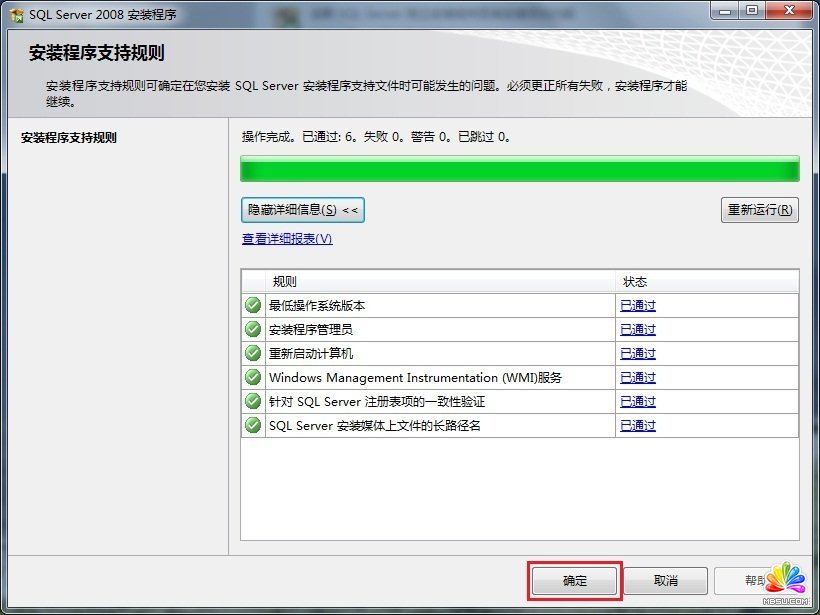Open 已通过 link for 长路径名 rule
Image resolution: width=820 pixels, height=615 pixels.
click(637, 425)
